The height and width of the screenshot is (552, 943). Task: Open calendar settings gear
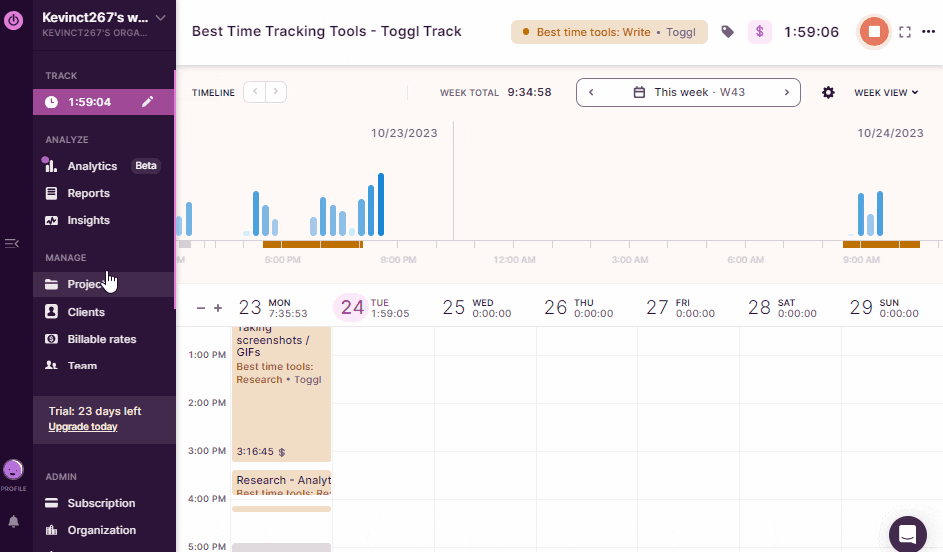[x=828, y=93]
